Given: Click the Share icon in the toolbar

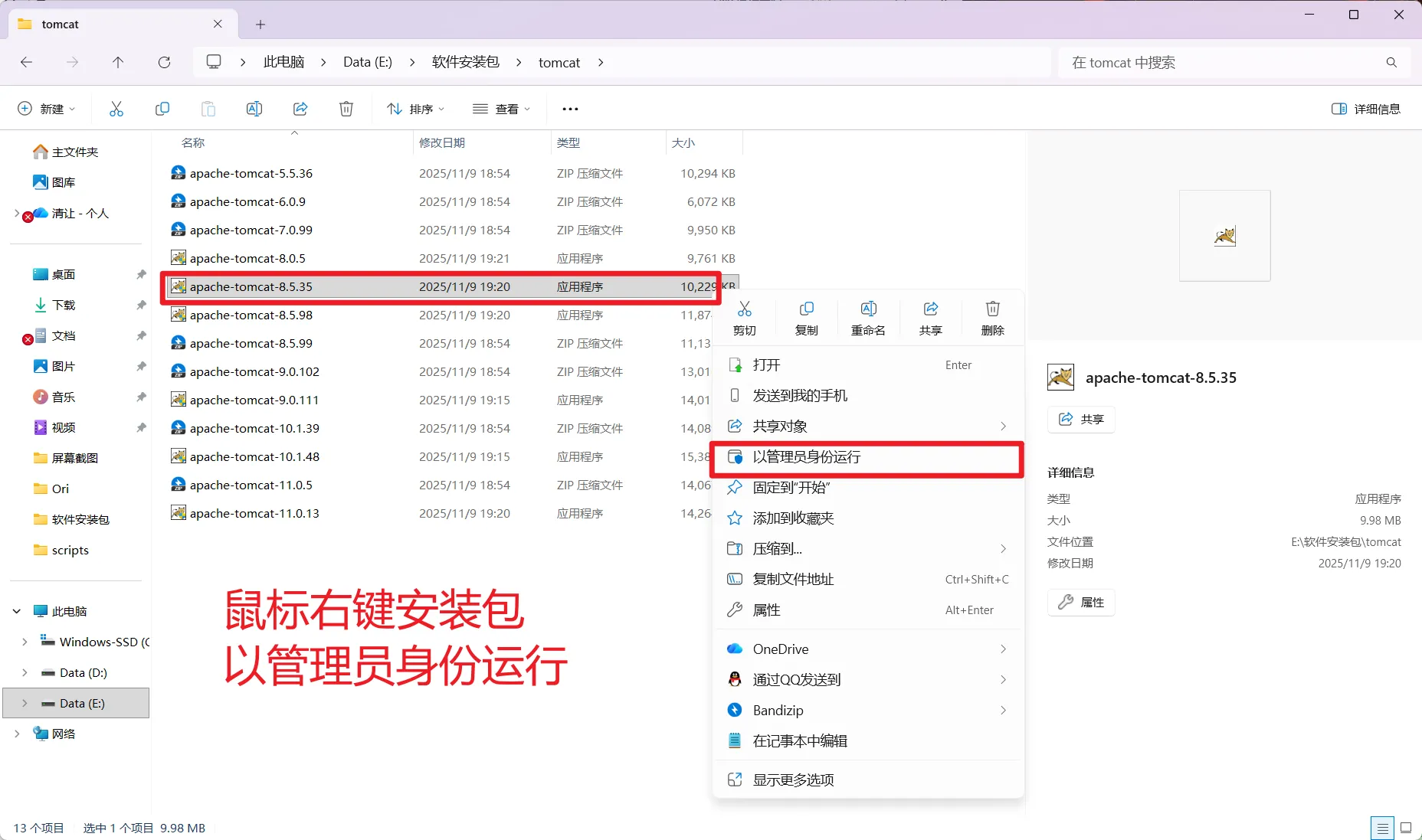Looking at the screenshot, I should point(300,109).
